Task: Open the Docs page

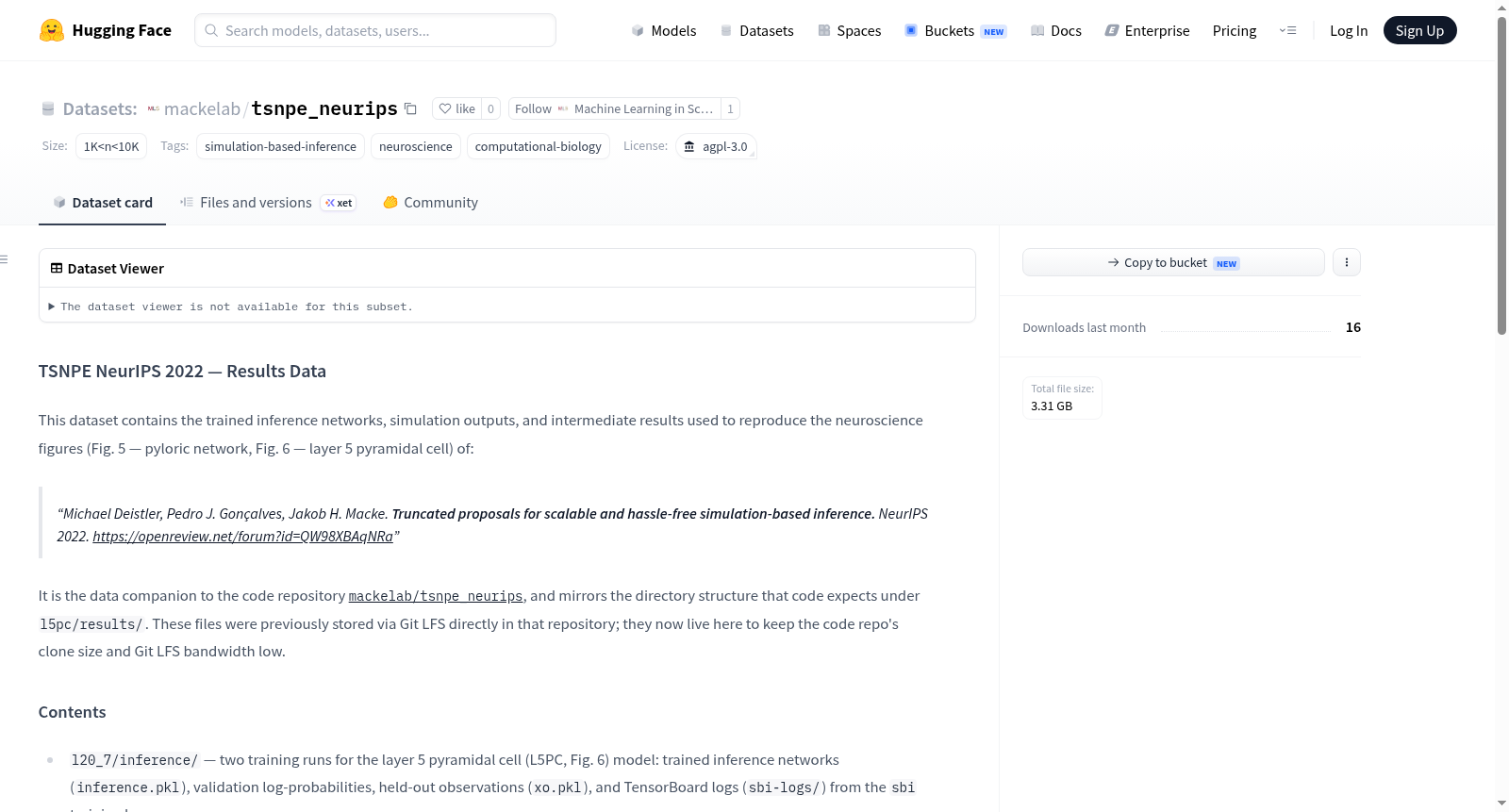Action: click(1056, 30)
